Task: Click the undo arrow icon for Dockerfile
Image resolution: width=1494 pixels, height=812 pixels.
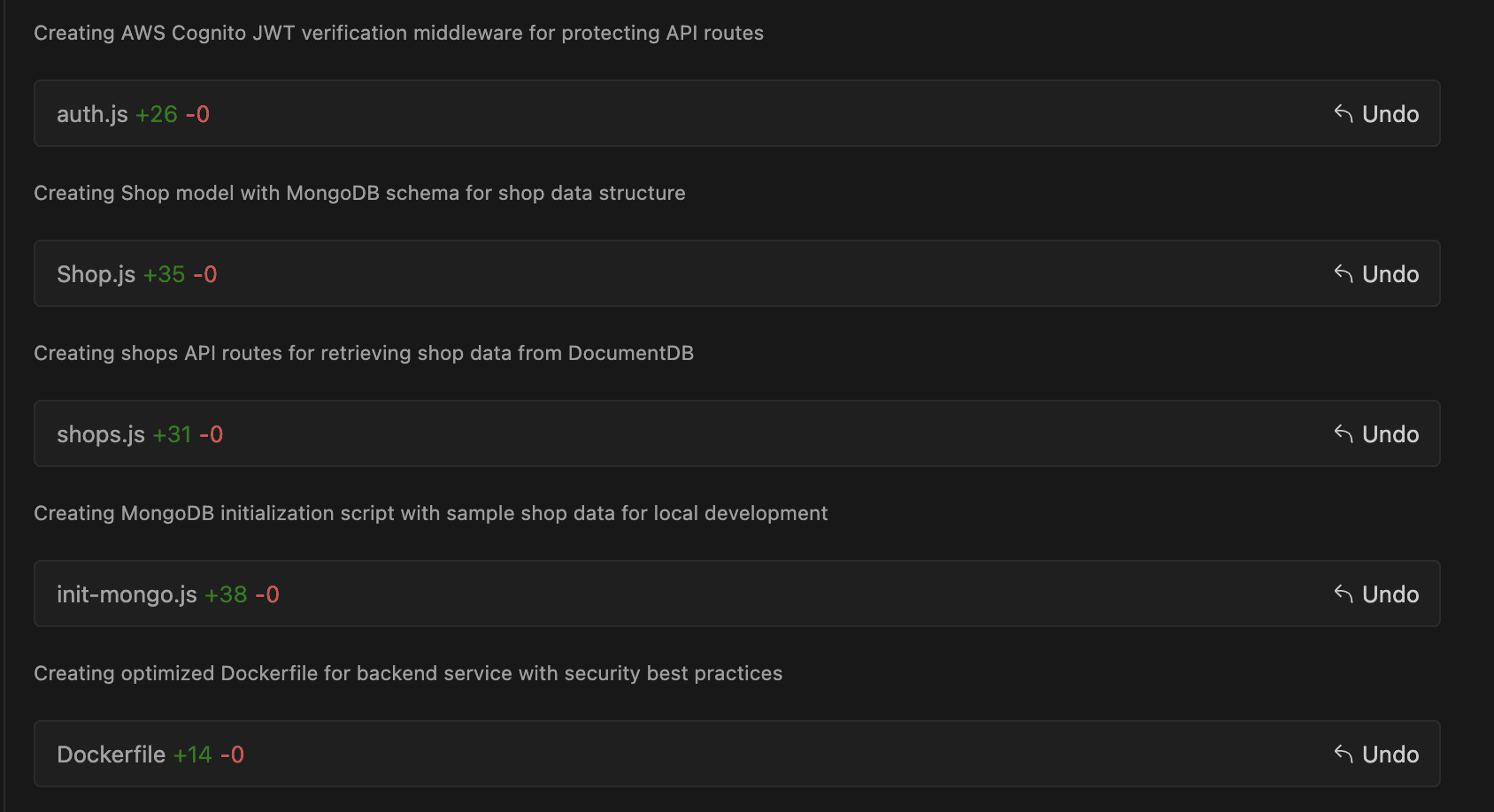Action: (x=1344, y=755)
